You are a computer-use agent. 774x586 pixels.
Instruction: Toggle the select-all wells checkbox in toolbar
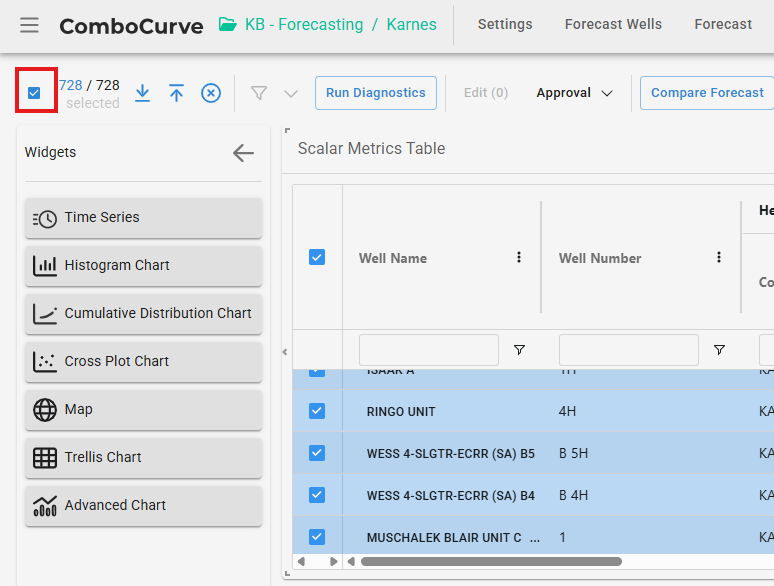(x=34, y=93)
